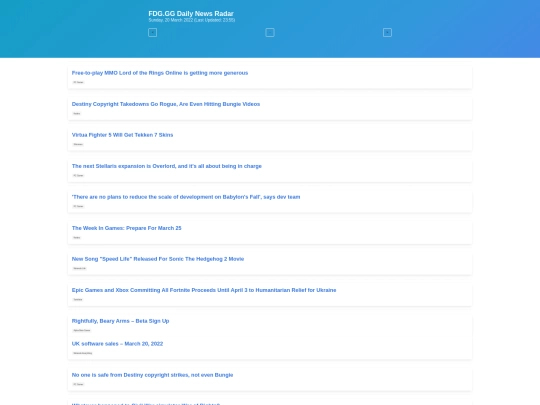Click source tag under UK software sales
This screenshot has height=405, width=540.
point(83,353)
